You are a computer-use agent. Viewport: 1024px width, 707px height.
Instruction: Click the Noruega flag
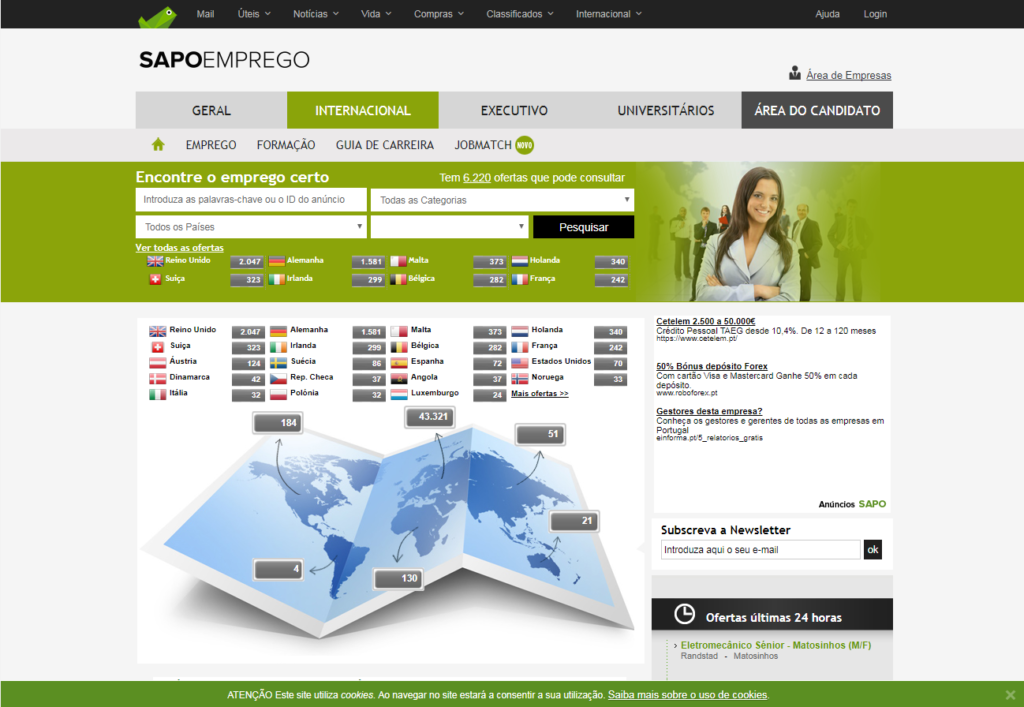click(520, 379)
